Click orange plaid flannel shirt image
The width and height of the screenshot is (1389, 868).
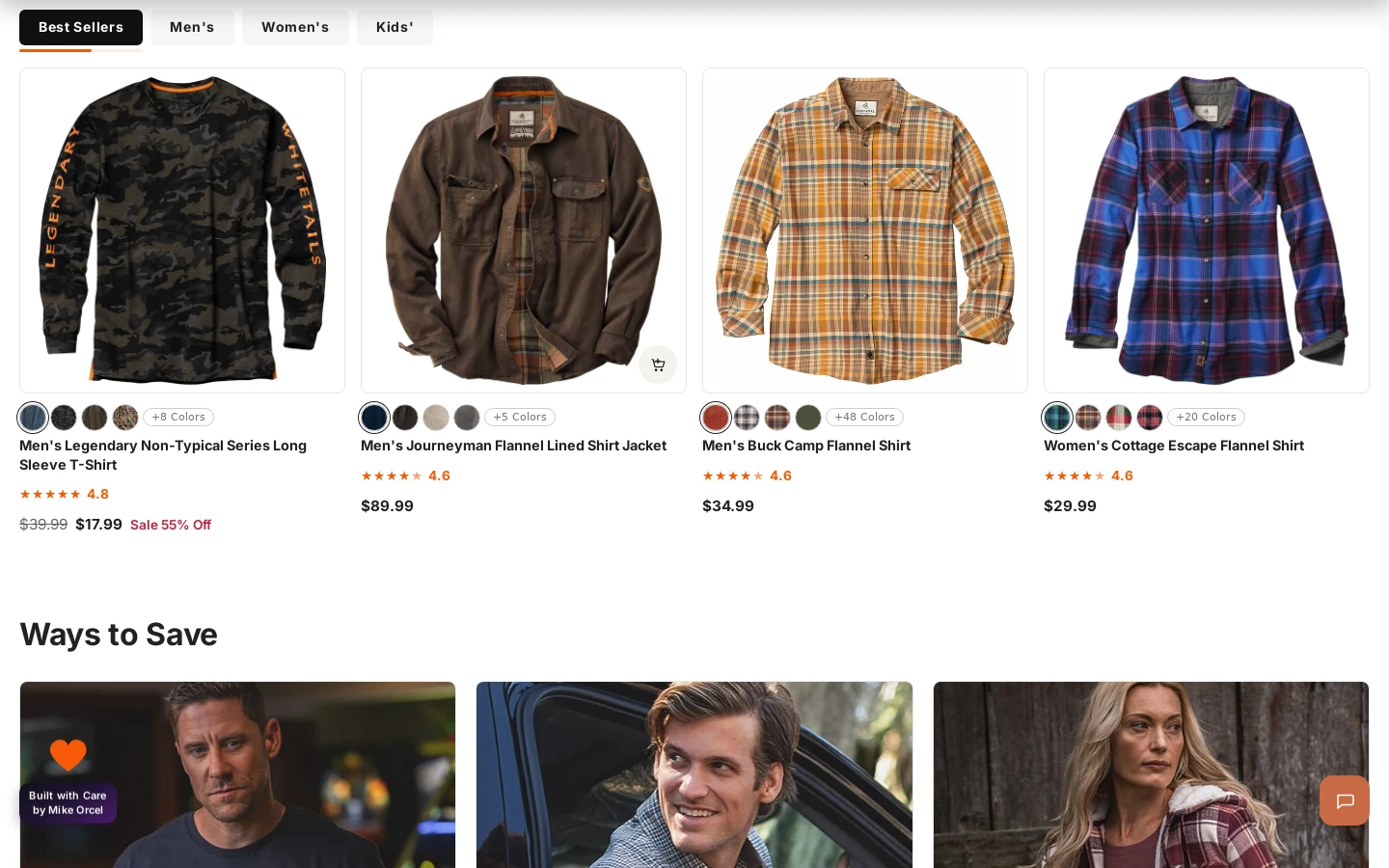[865, 231]
